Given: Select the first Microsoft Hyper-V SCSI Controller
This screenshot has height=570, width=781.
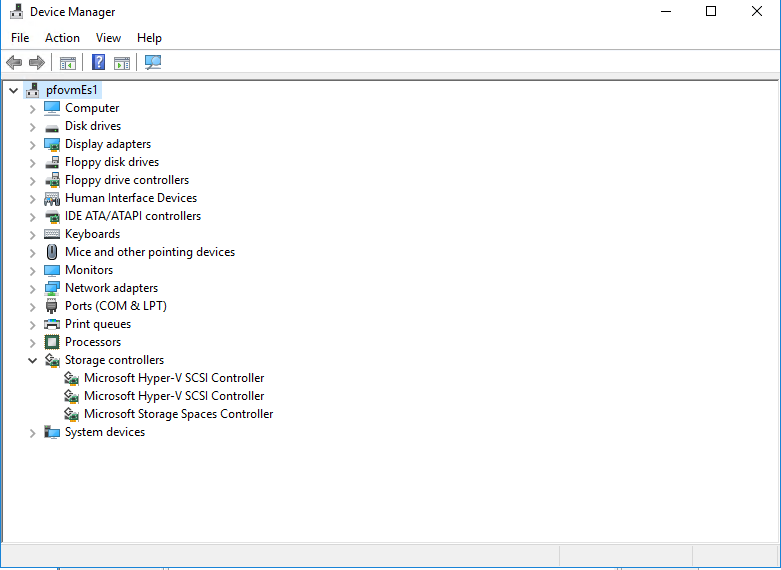Looking at the screenshot, I should [x=174, y=378].
